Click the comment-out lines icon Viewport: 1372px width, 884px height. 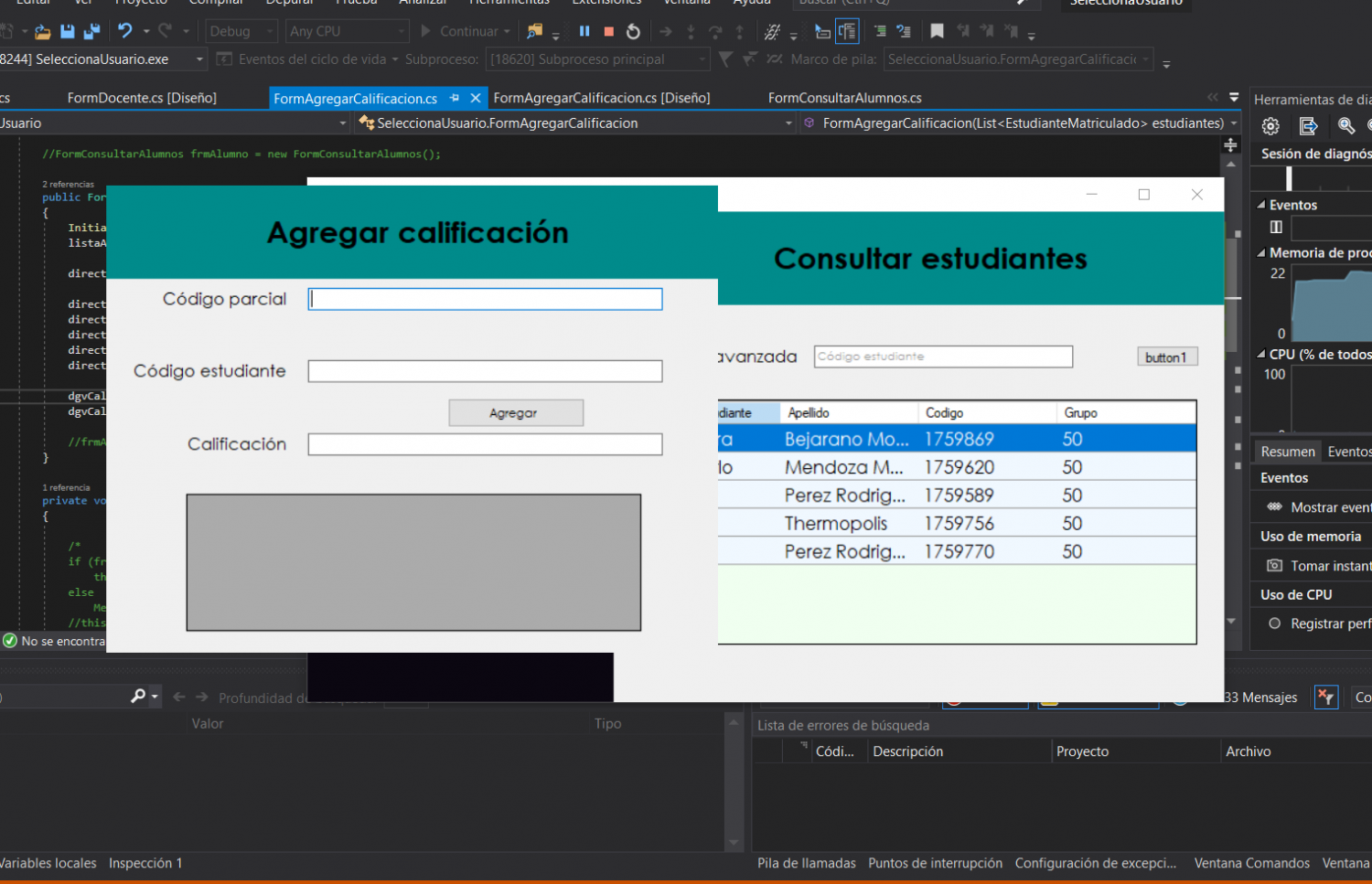coord(880,31)
